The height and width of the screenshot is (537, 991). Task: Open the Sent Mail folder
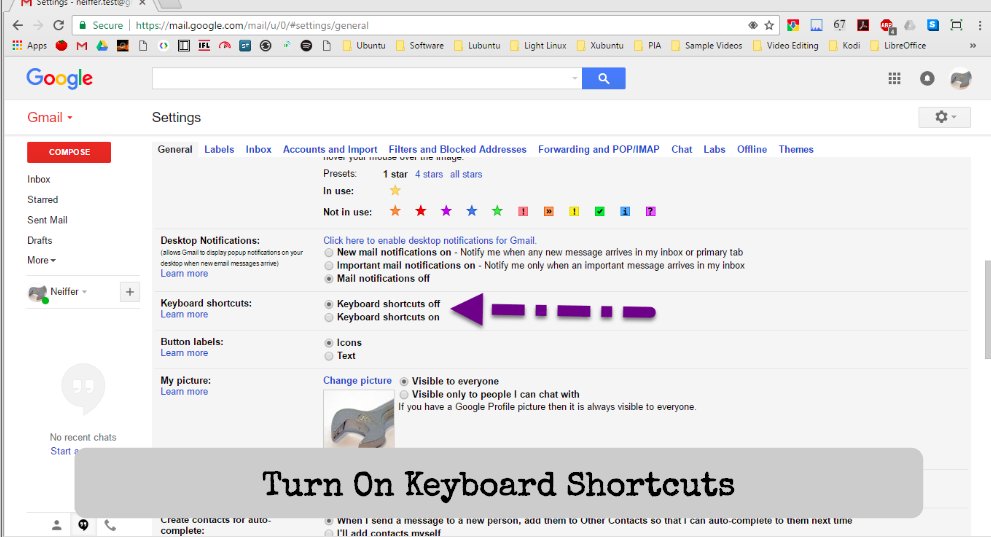(x=47, y=220)
